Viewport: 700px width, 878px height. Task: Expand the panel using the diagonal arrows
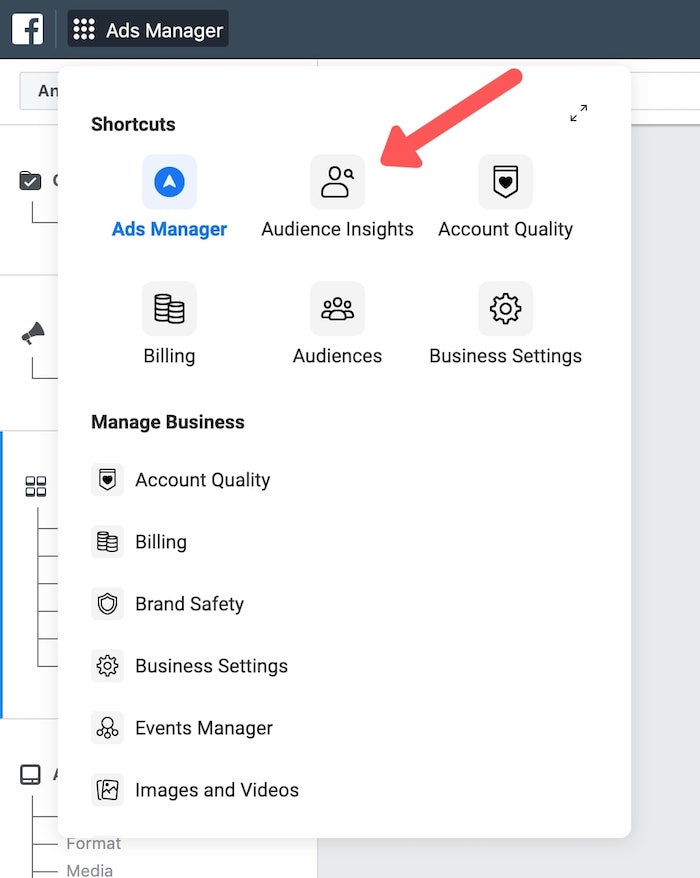coord(578,113)
